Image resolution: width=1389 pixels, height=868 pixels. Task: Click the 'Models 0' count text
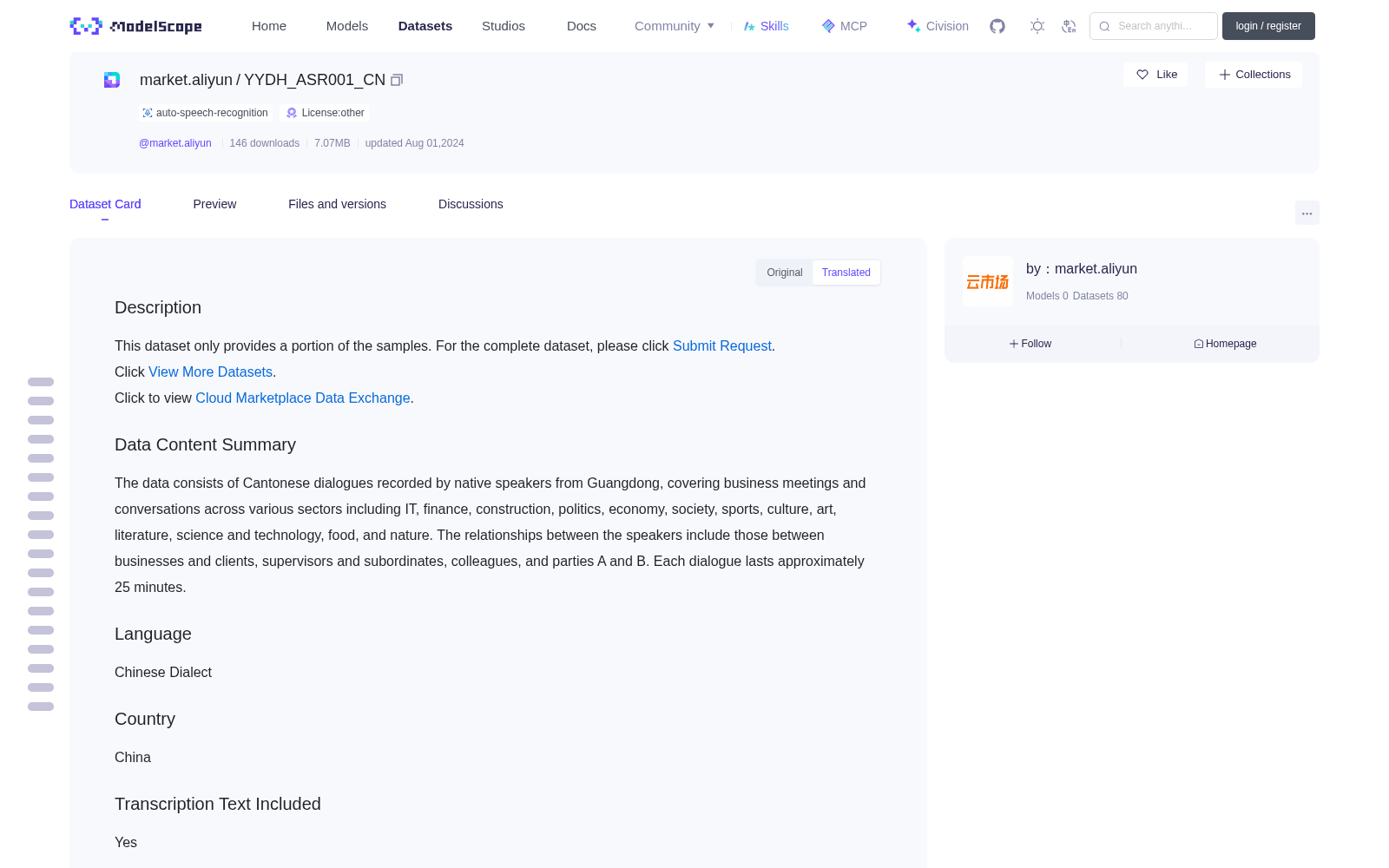[x=1047, y=296]
